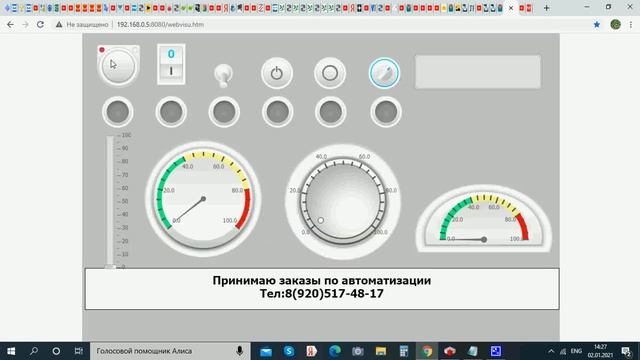Click the address bar URL 192.168.0.5:8080

[160, 24]
